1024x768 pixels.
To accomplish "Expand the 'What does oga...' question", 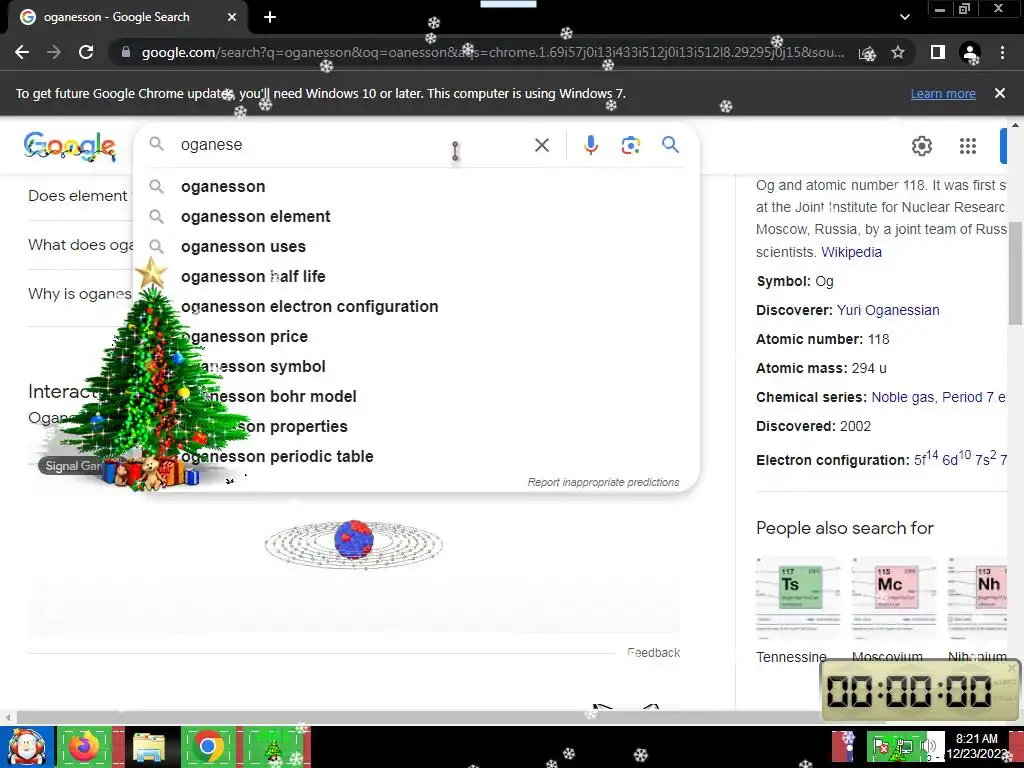I will pos(80,245).
